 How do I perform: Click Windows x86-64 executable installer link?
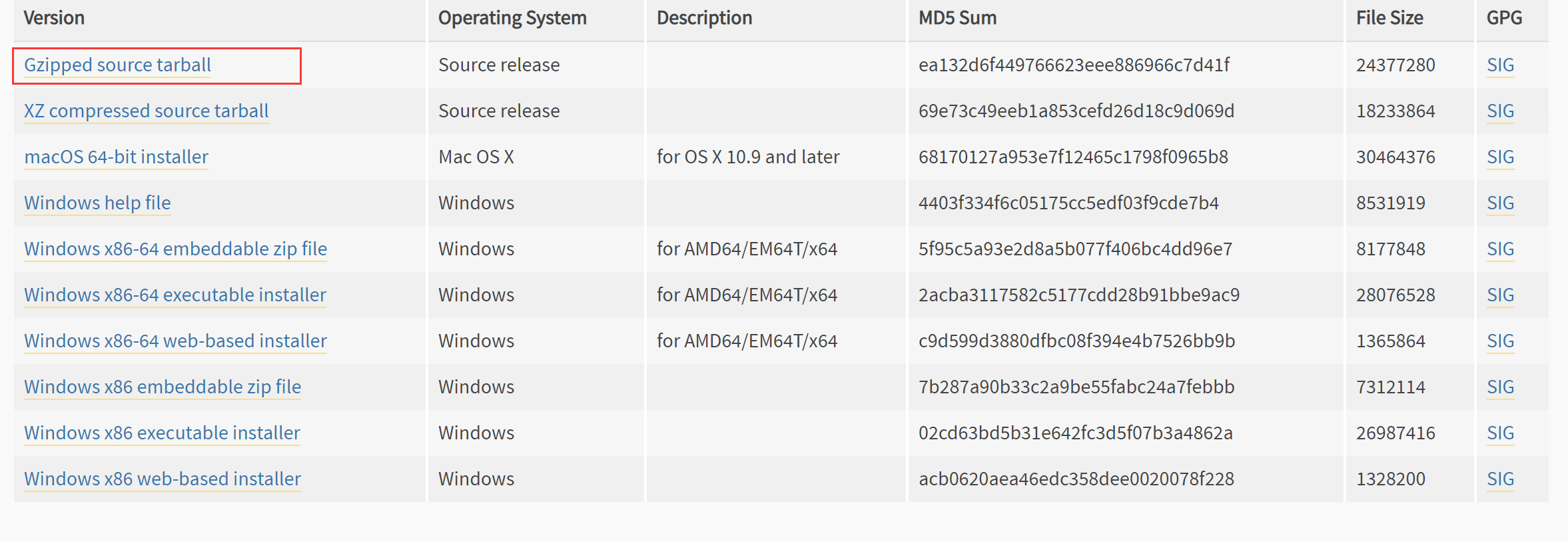[175, 295]
